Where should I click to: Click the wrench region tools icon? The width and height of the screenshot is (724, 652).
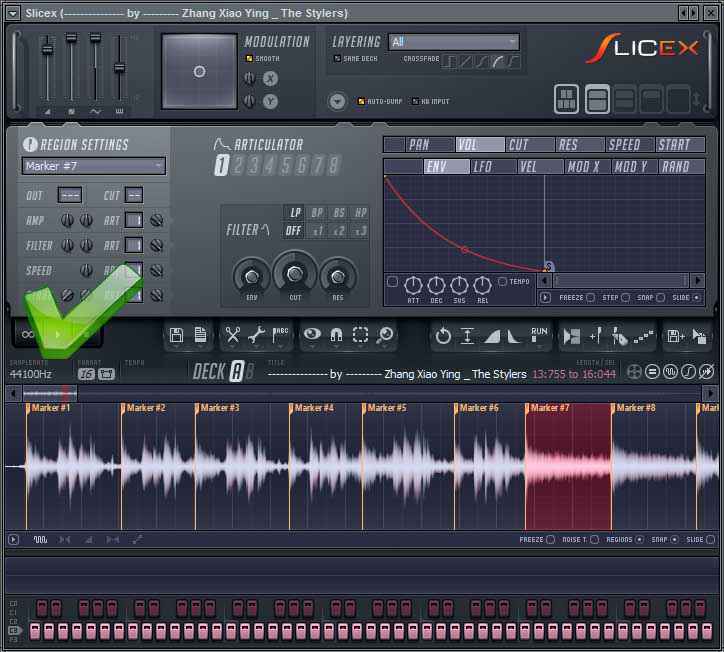pyautogui.click(x=256, y=336)
